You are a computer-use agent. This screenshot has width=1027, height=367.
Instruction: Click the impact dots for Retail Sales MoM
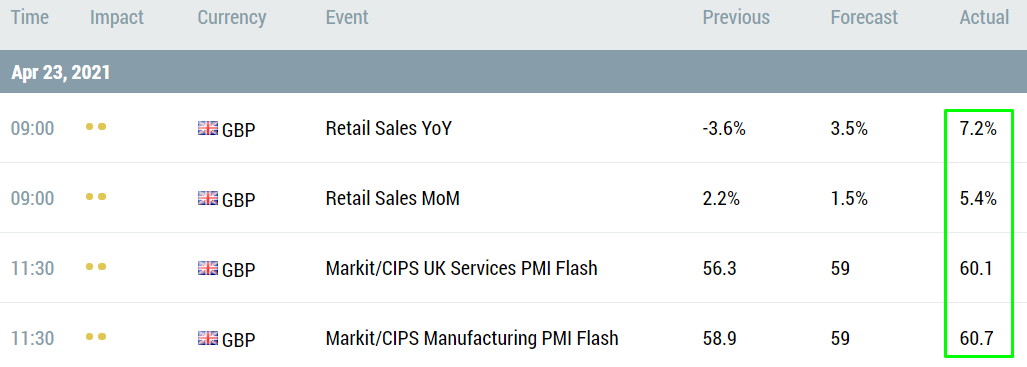[x=96, y=197]
